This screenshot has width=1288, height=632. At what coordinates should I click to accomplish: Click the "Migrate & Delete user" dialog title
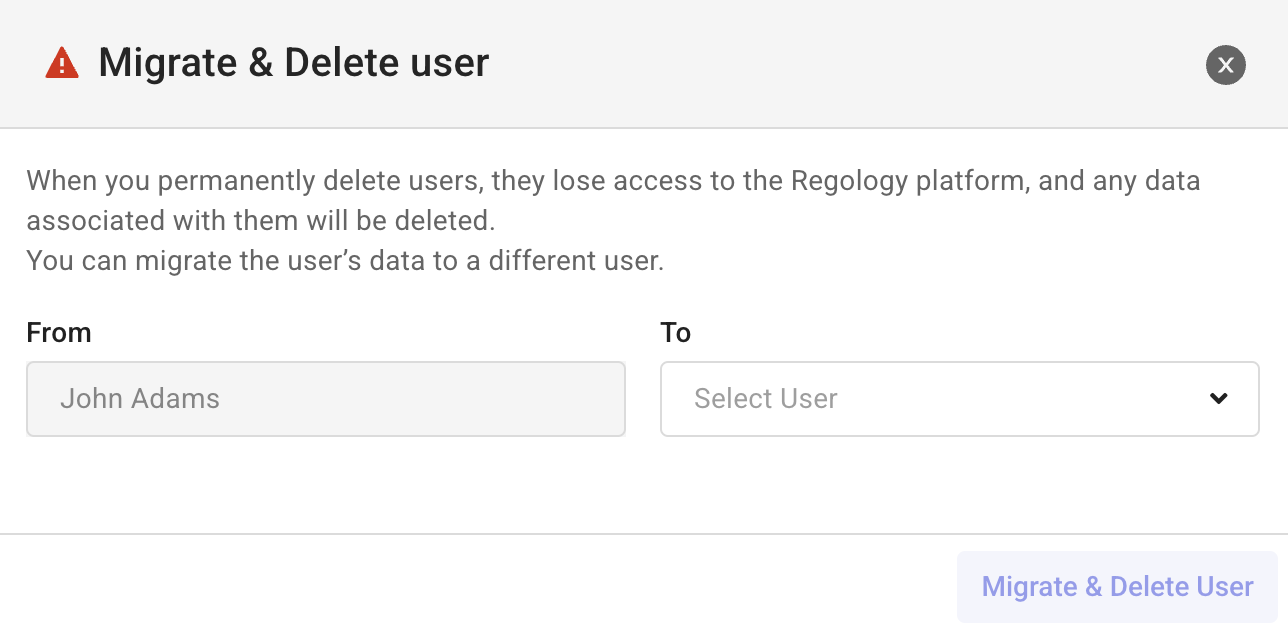pyautogui.click(x=293, y=63)
